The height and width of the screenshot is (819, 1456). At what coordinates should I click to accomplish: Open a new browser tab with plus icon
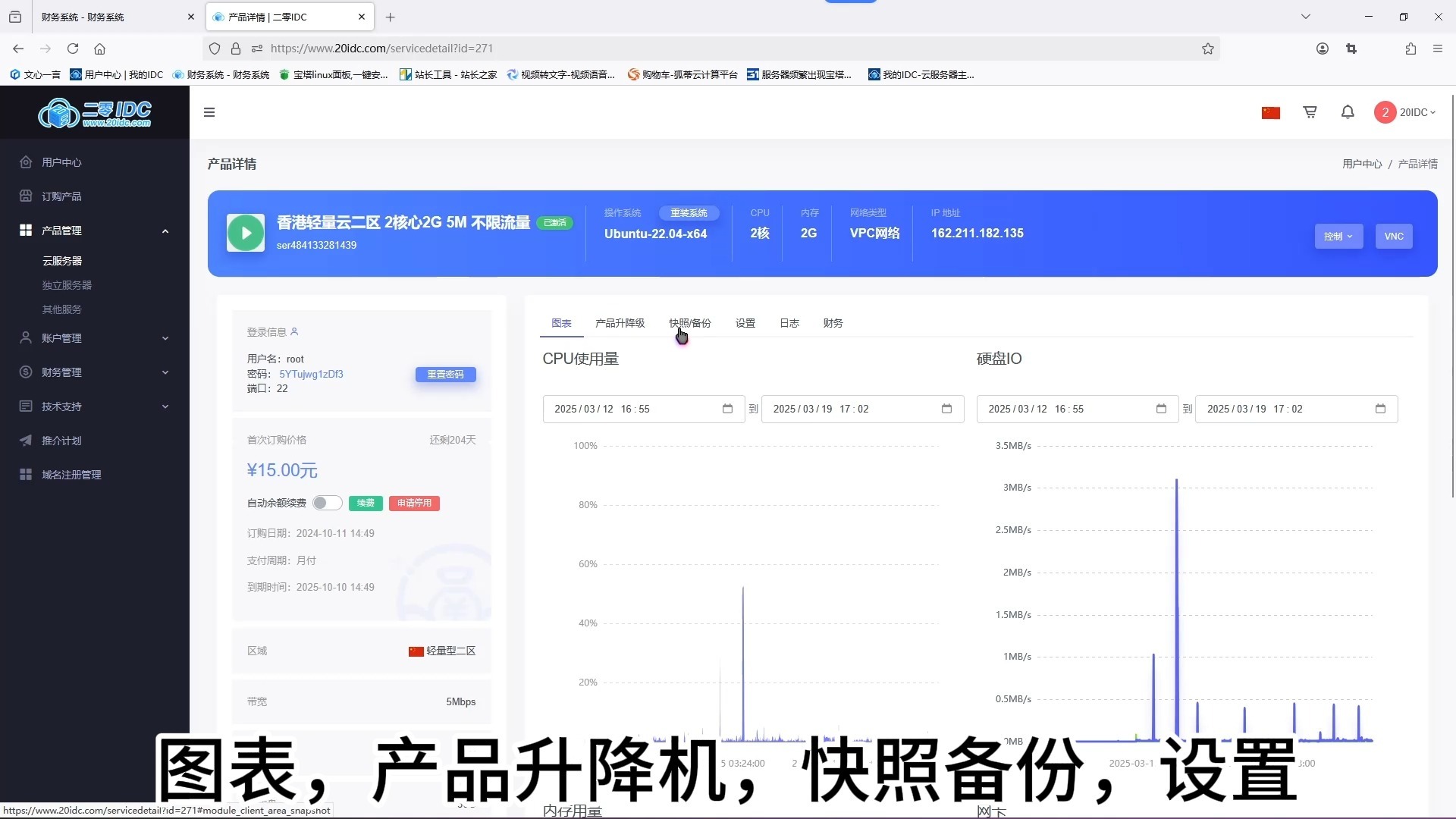point(391,17)
